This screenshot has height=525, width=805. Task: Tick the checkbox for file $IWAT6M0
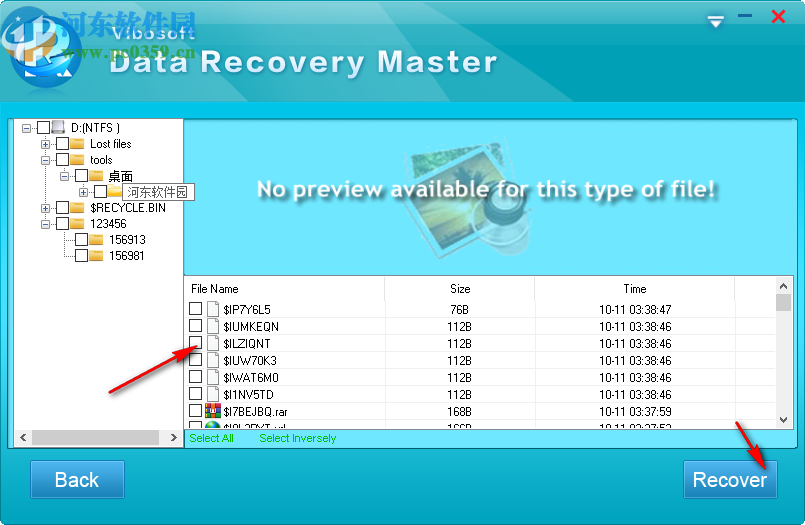click(195, 377)
